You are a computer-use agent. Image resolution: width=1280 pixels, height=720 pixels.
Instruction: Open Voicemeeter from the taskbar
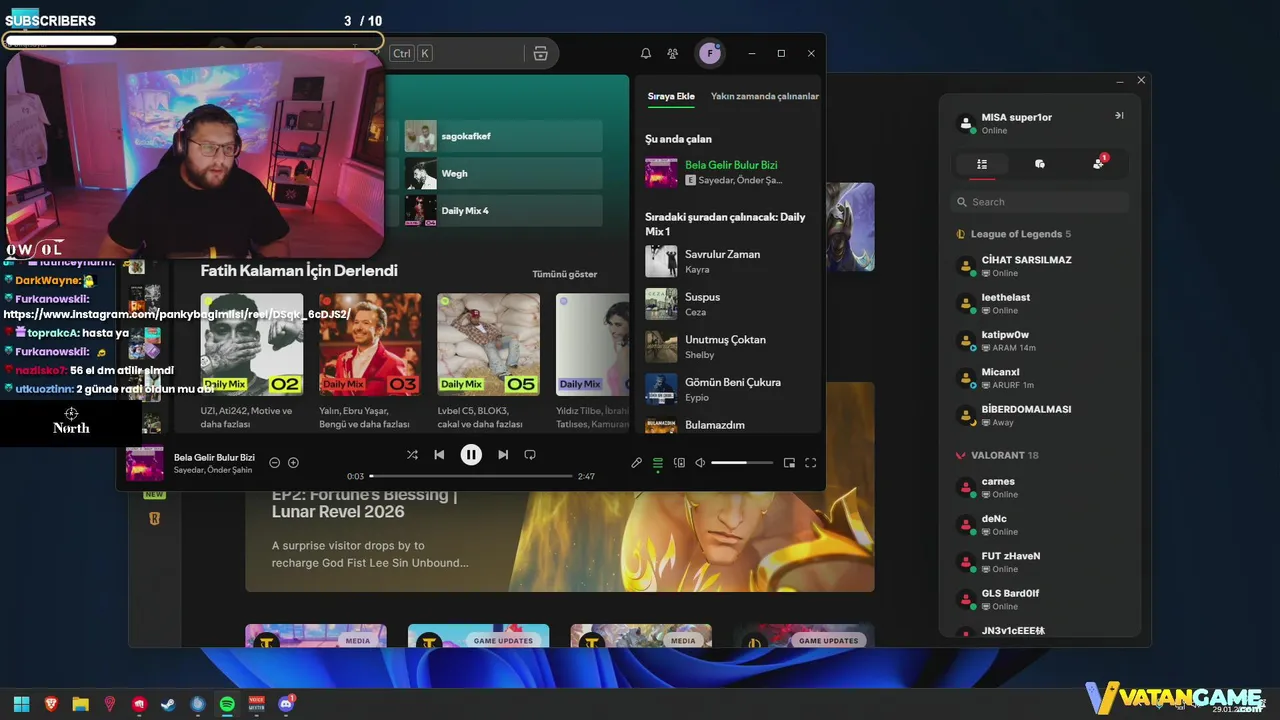pyautogui.click(x=257, y=704)
